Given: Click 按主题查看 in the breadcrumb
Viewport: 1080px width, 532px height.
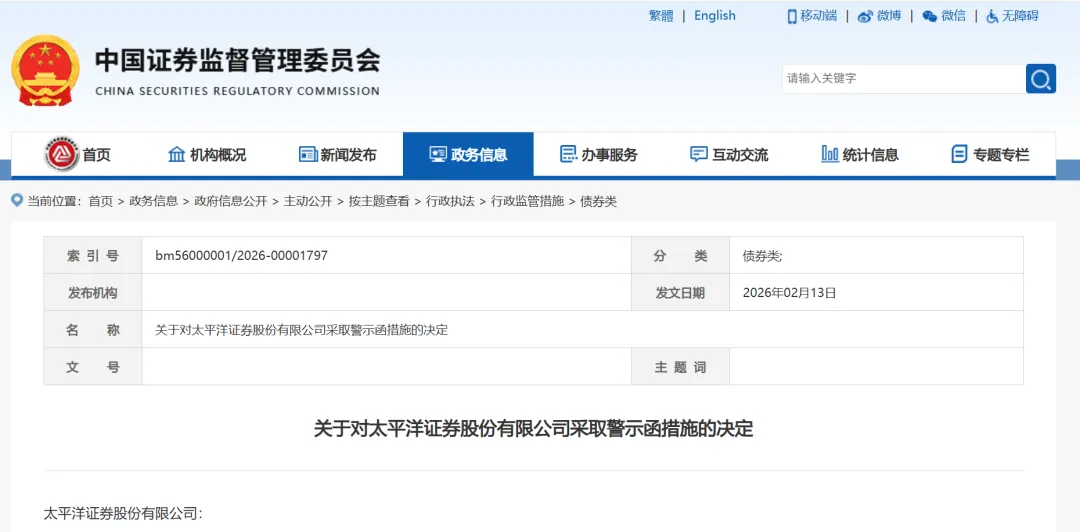Looking at the screenshot, I should pos(379,201).
